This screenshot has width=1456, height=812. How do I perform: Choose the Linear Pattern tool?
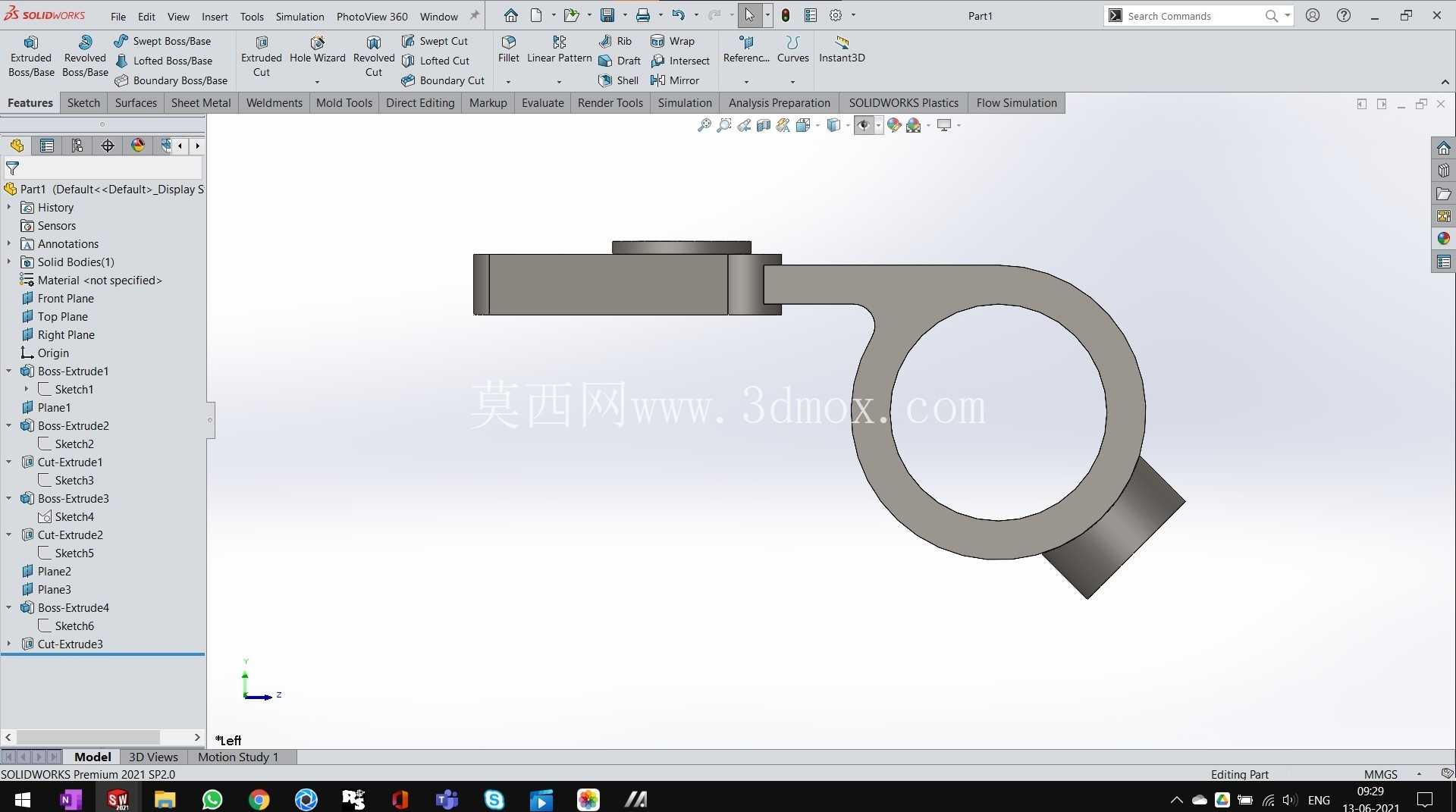(x=559, y=49)
